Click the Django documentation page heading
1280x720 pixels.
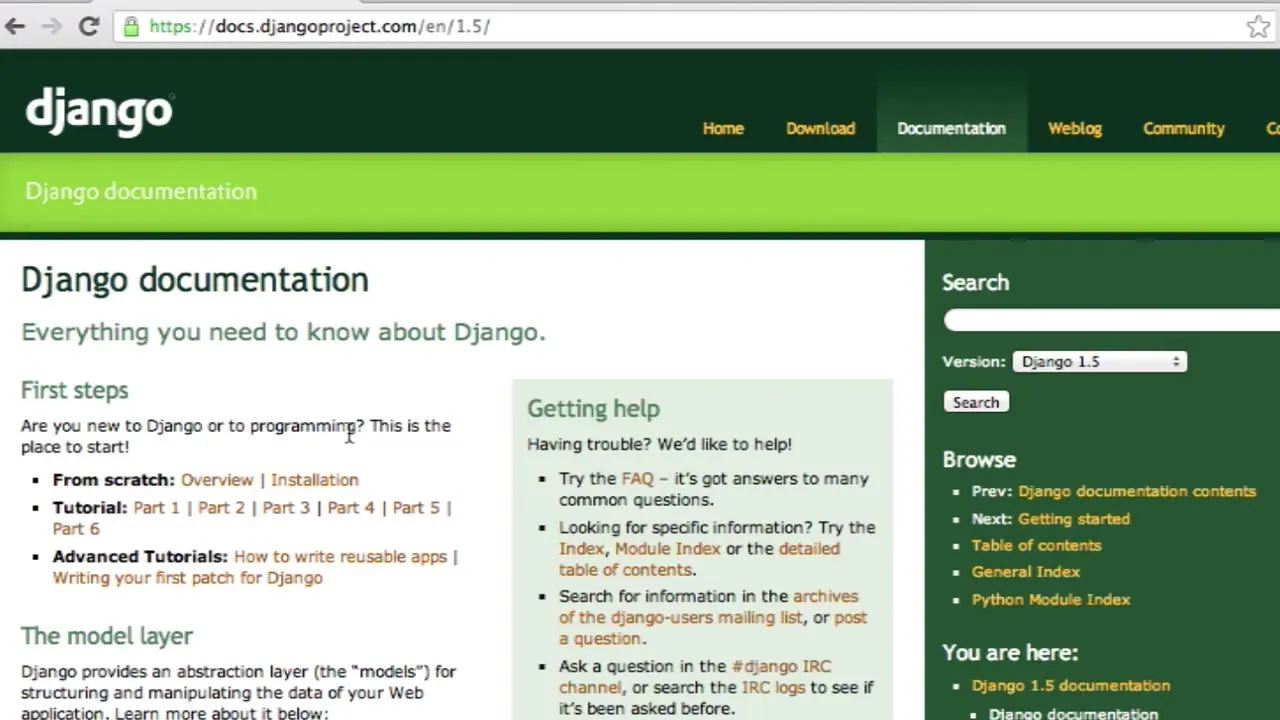[x=195, y=280]
